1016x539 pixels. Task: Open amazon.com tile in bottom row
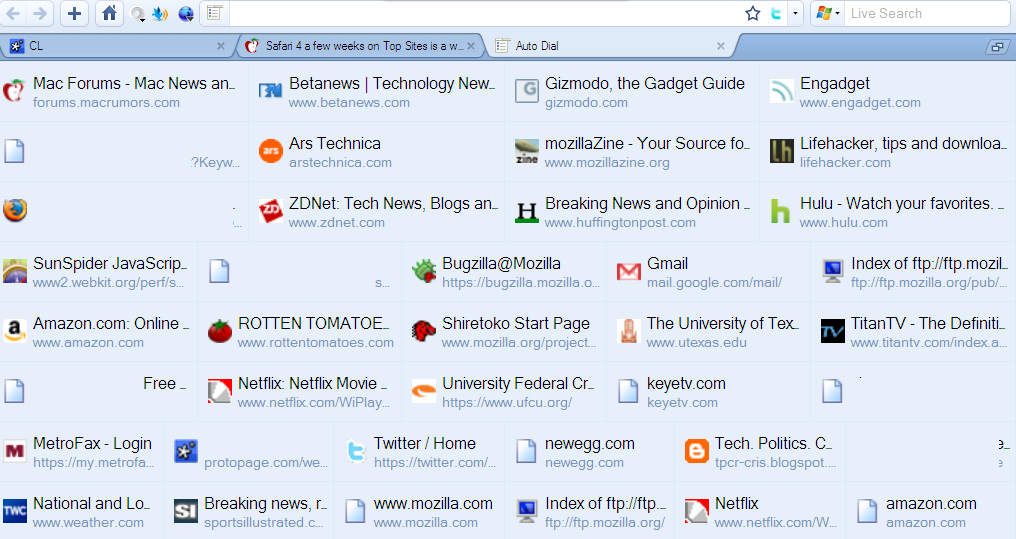(x=930, y=511)
